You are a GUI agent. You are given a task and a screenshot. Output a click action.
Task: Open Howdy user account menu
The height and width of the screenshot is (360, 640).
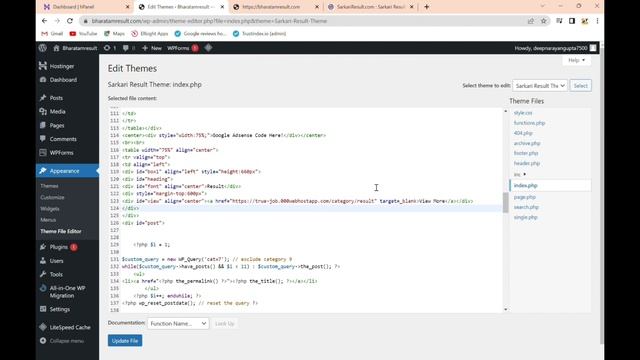pos(555,48)
